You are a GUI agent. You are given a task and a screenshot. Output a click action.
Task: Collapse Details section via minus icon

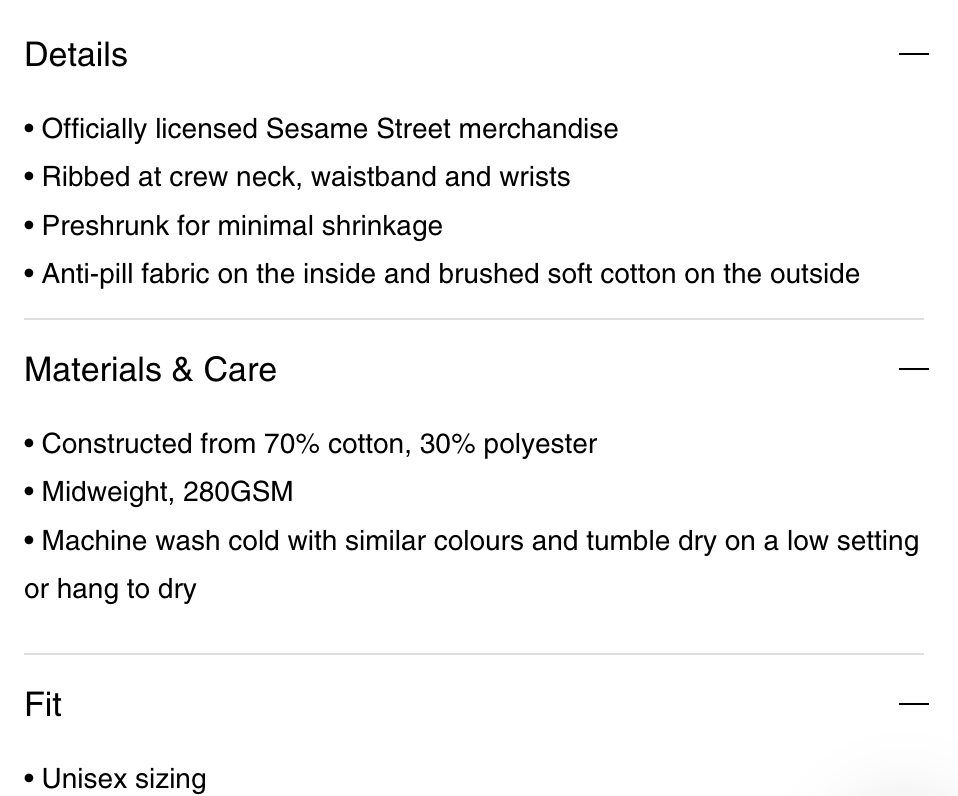[x=913, y=54]
